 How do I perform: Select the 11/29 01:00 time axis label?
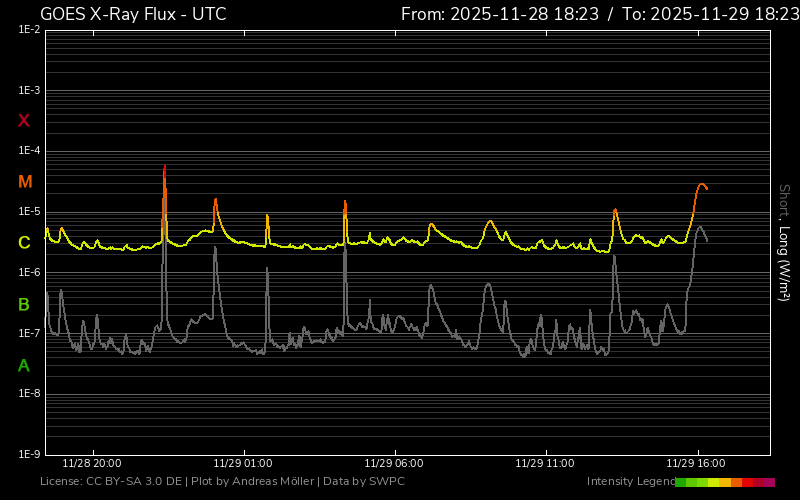point(243,464)
